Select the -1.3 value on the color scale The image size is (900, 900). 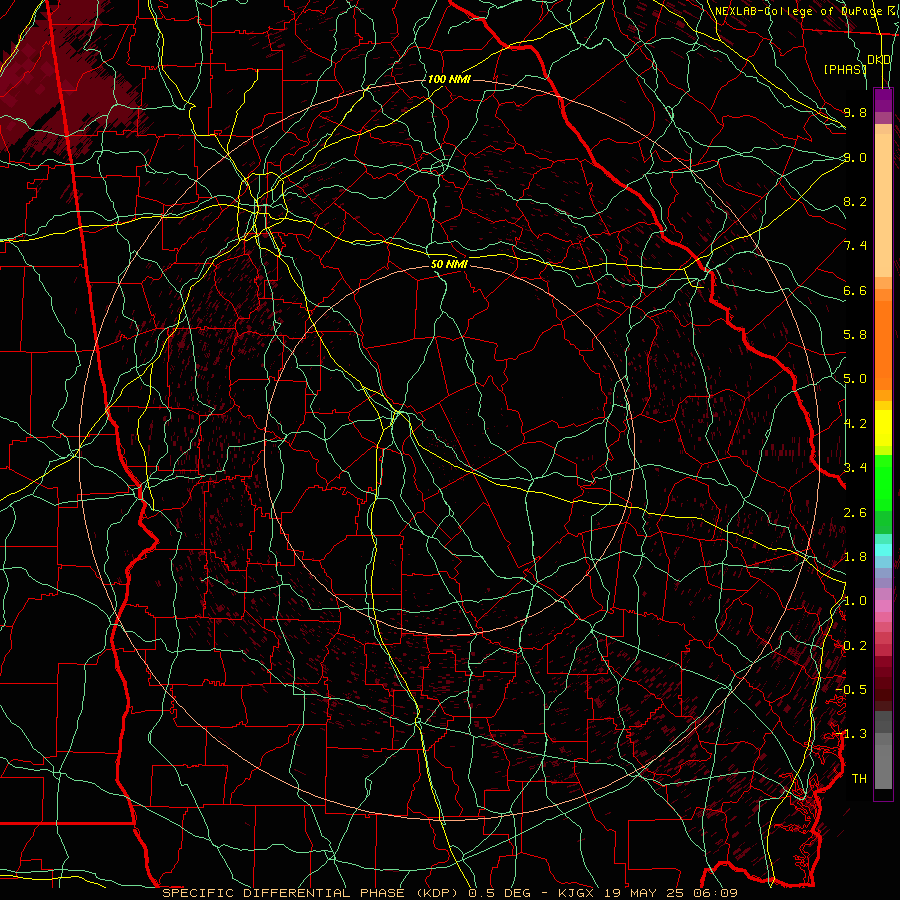(852, 734)
